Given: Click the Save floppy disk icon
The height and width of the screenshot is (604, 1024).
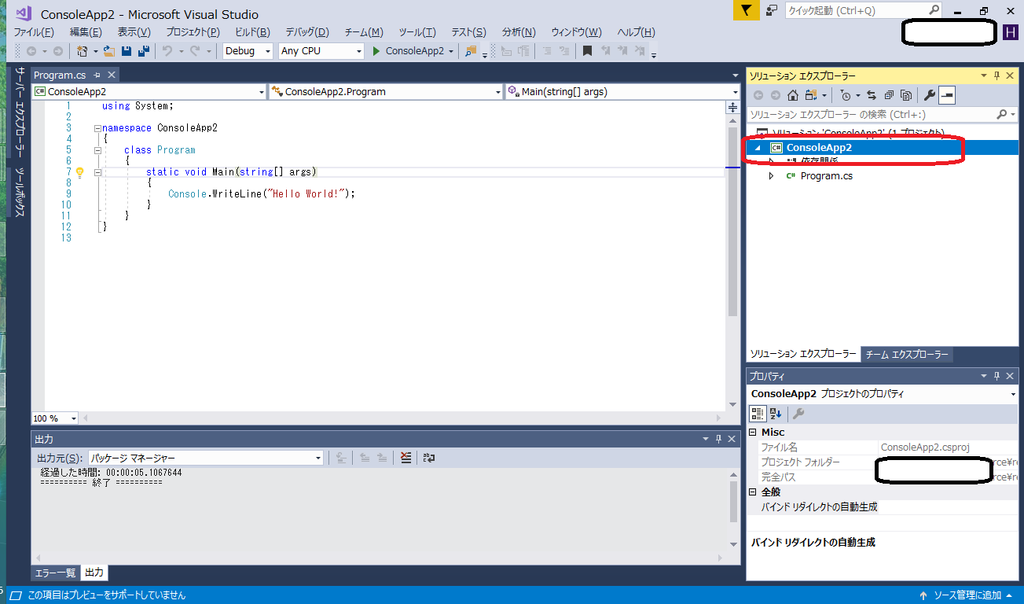Looking at the screenshot, I should pos(127,51).
